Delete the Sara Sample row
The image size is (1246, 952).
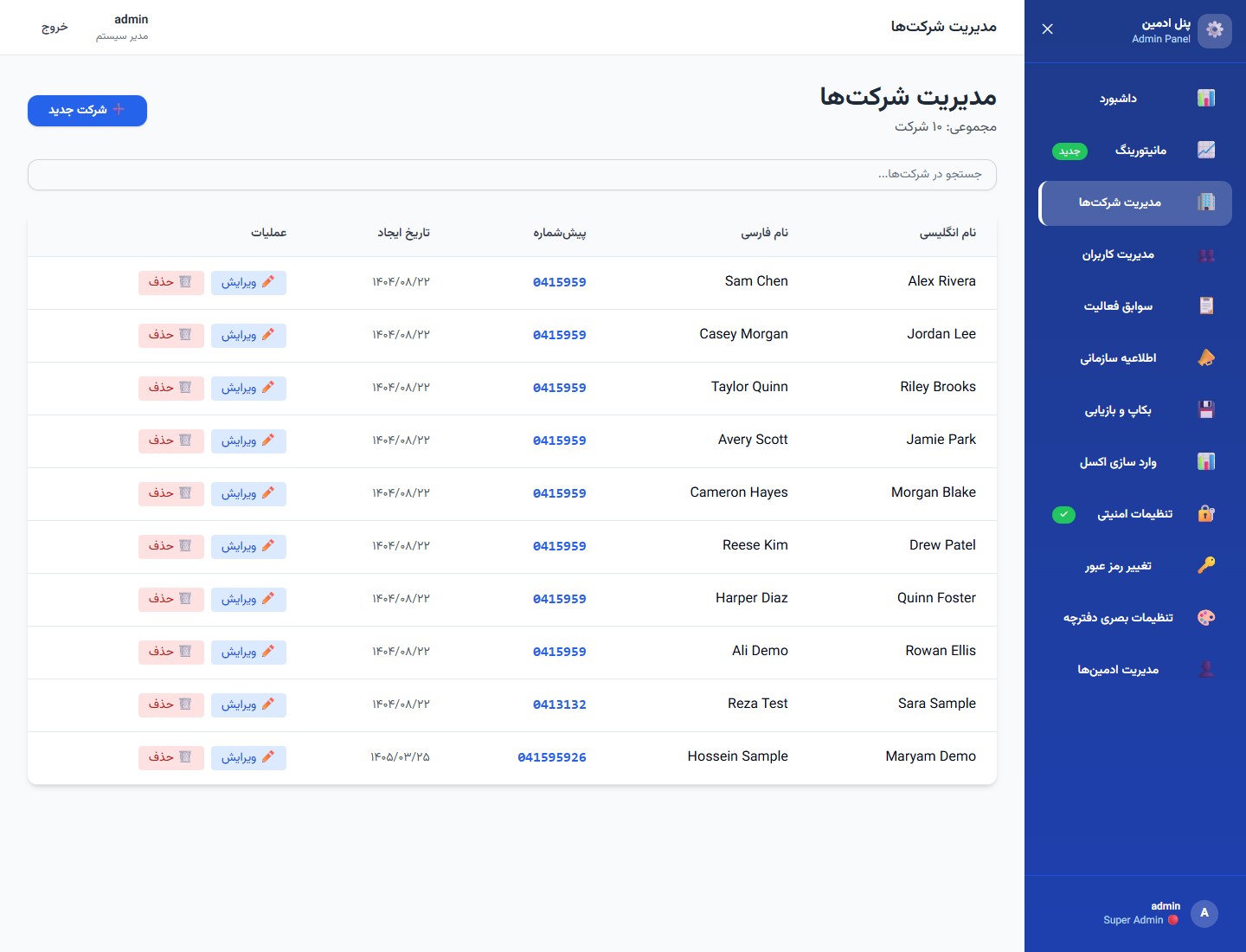pos(171,704)
